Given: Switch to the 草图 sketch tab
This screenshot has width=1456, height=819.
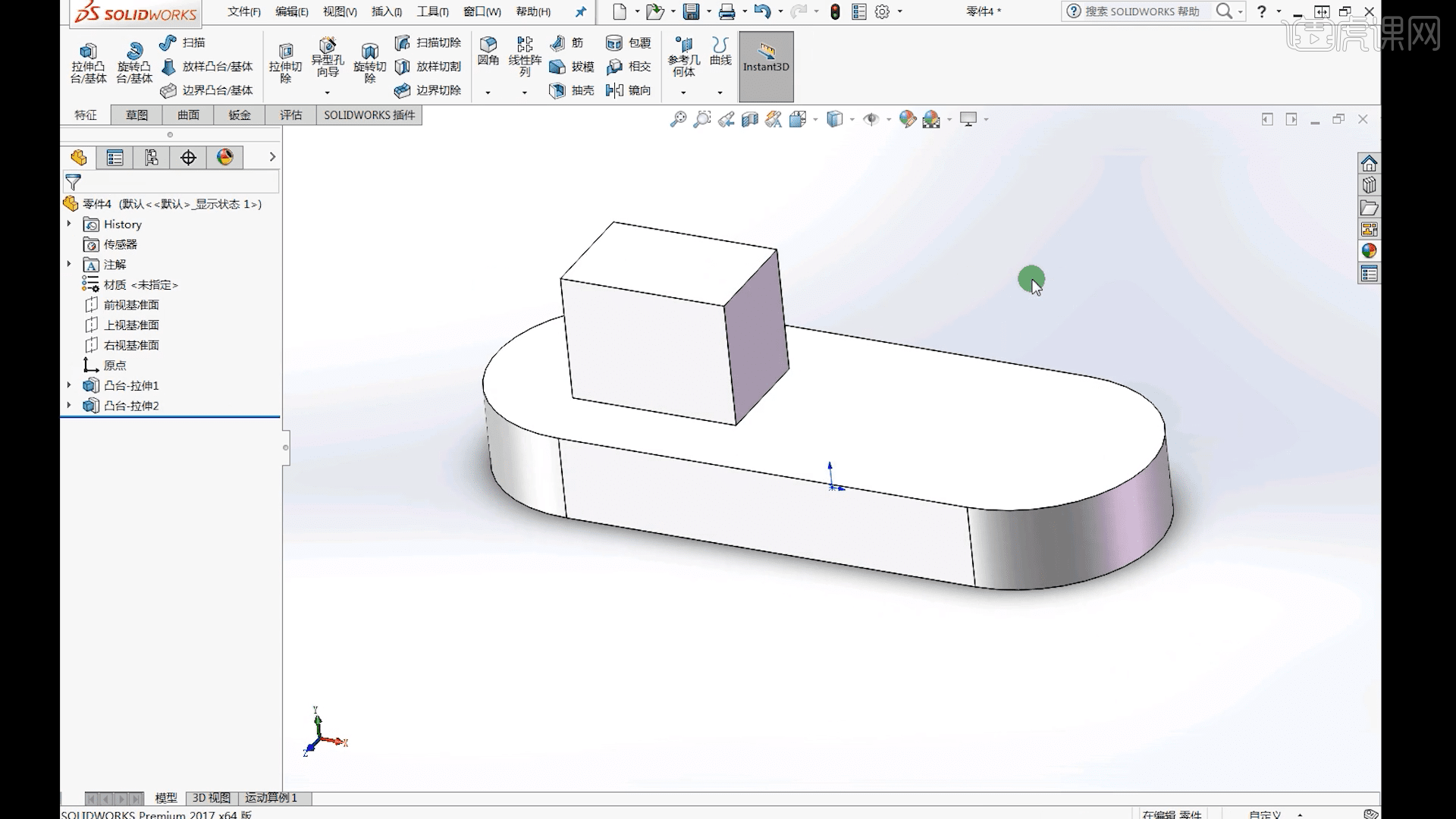Looking at the screenshot, I should 136,115.
